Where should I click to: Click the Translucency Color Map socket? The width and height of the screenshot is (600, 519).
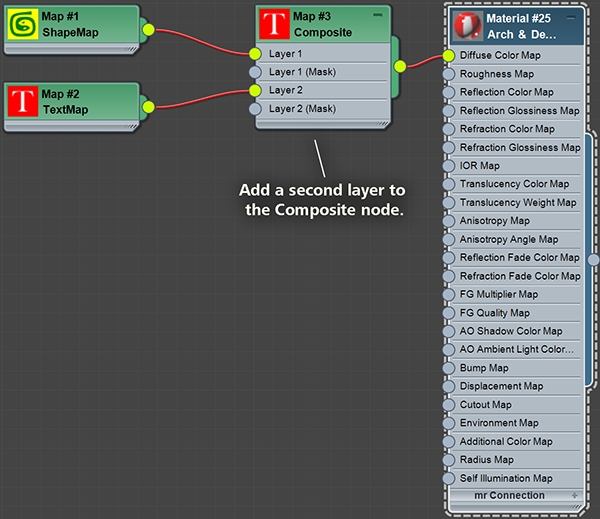click(x=449, y=184)
